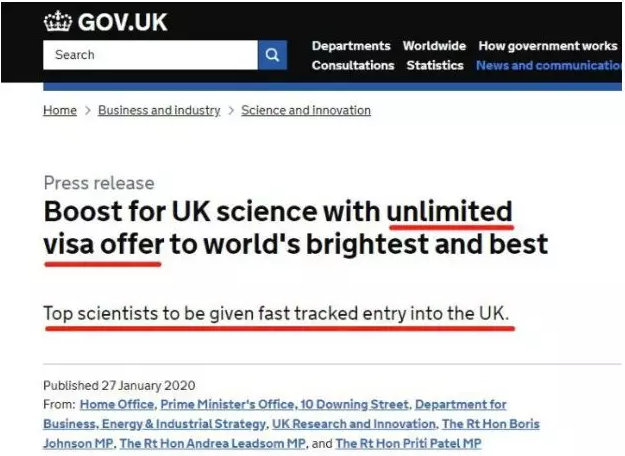Open Business and industry breadcrumb link
Screen dimensions: 625x456
click(x=159, y=110)
